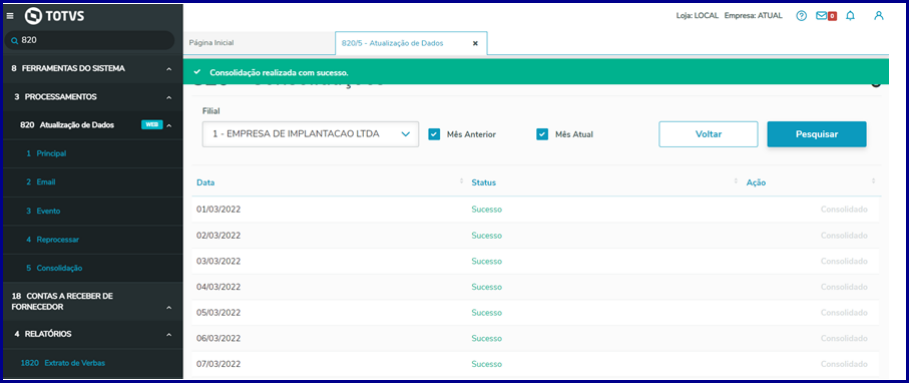The image size is (909, 383).
Task: Click Consolidado action for 02/03/2022
Action: click(x=844, y=236)
